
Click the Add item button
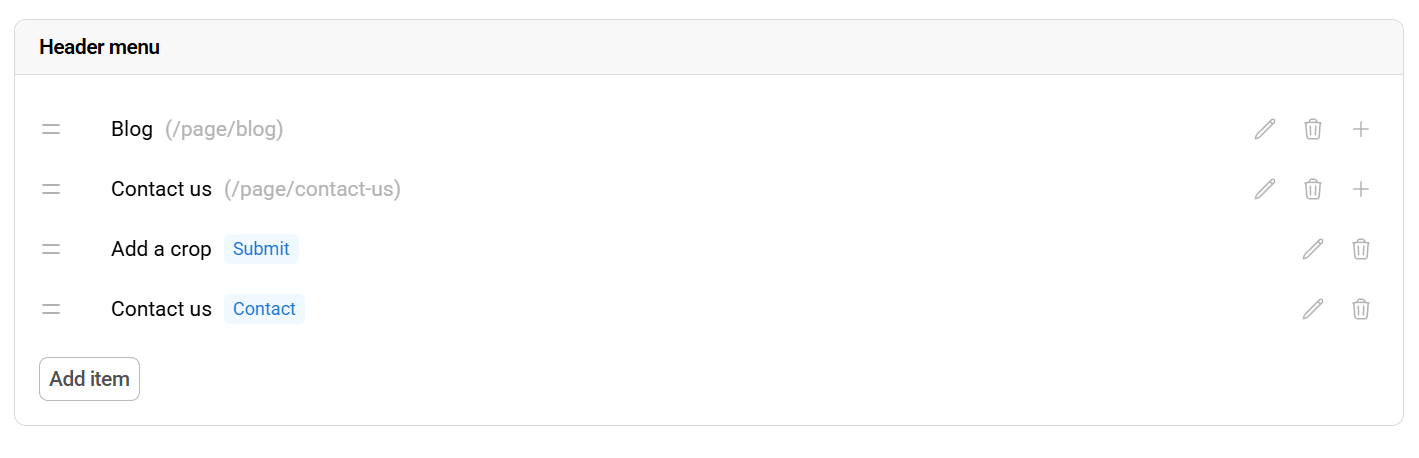pos(89,379)
